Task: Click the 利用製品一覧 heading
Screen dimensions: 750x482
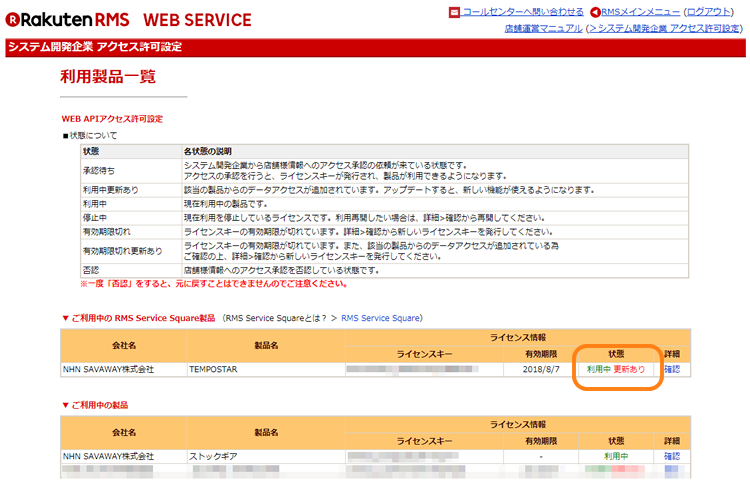Action: pos(108,77)
